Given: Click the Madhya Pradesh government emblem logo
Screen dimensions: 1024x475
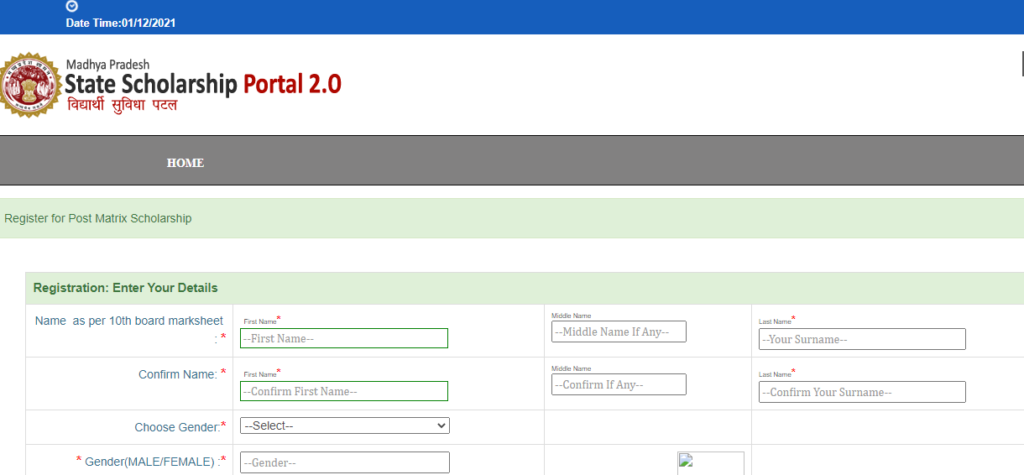Looking at the screenshot, I should (29, 85).
